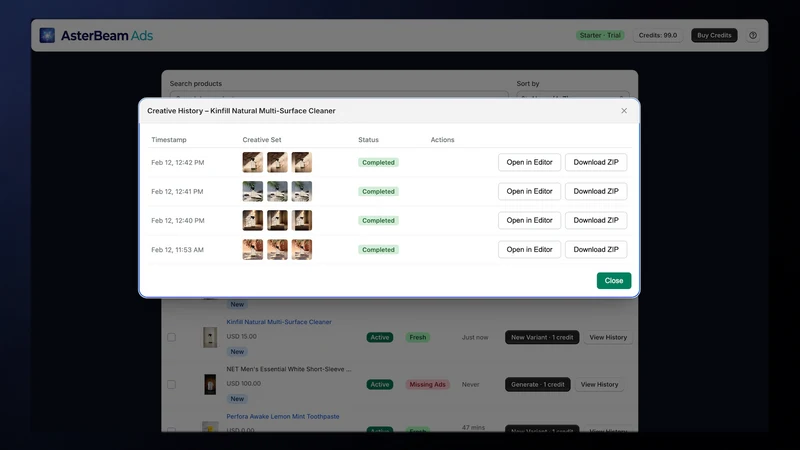Click the NET Men's Essential White Short-Sleeve product name
The height and width of the screenshot is (450, 800).
pos(289,369)
